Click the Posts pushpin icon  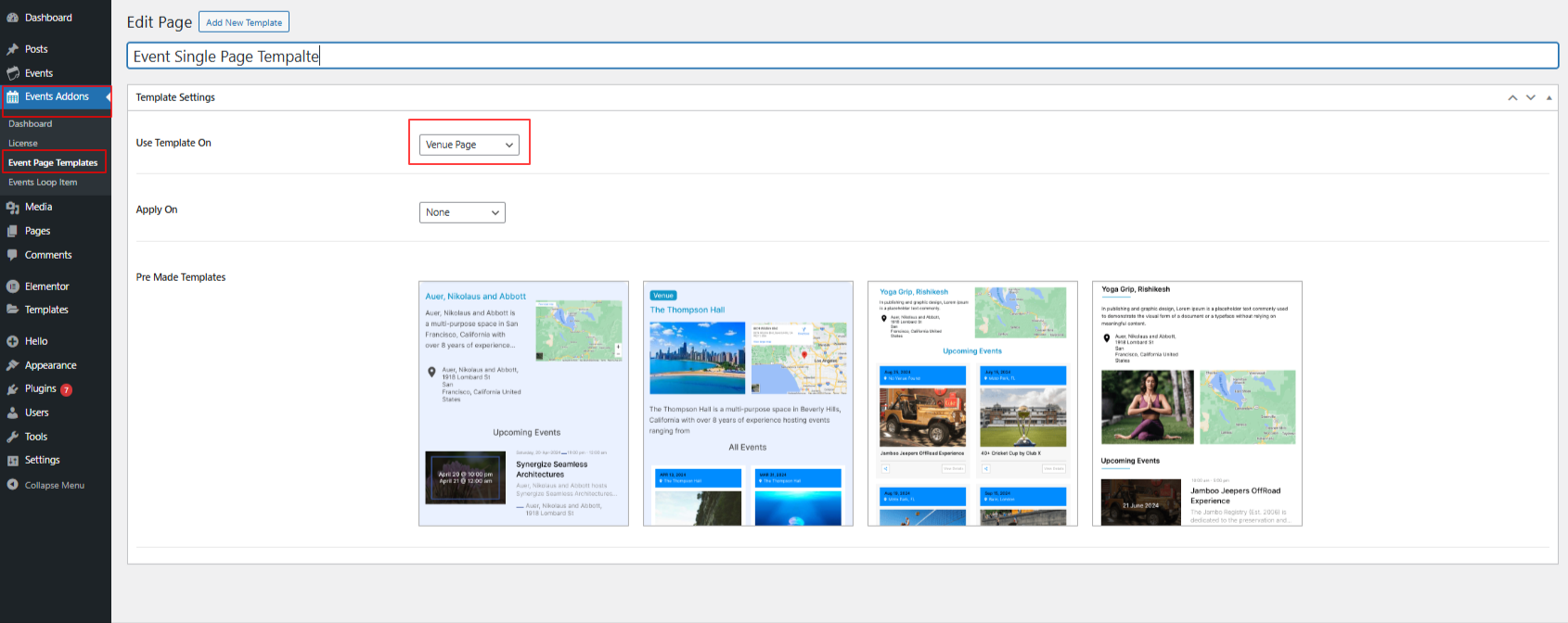(12, 49)
